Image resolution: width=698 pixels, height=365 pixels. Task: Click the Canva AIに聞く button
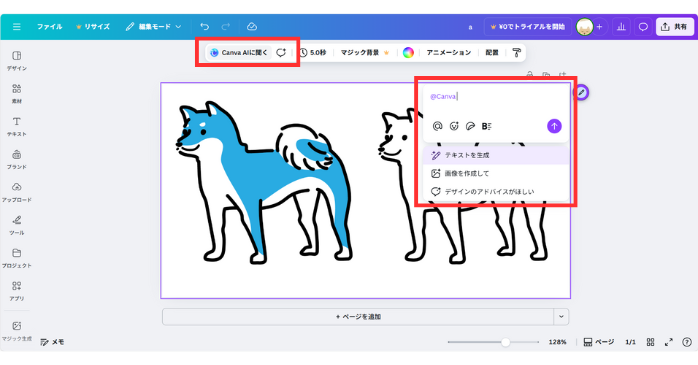click(239, 53)
